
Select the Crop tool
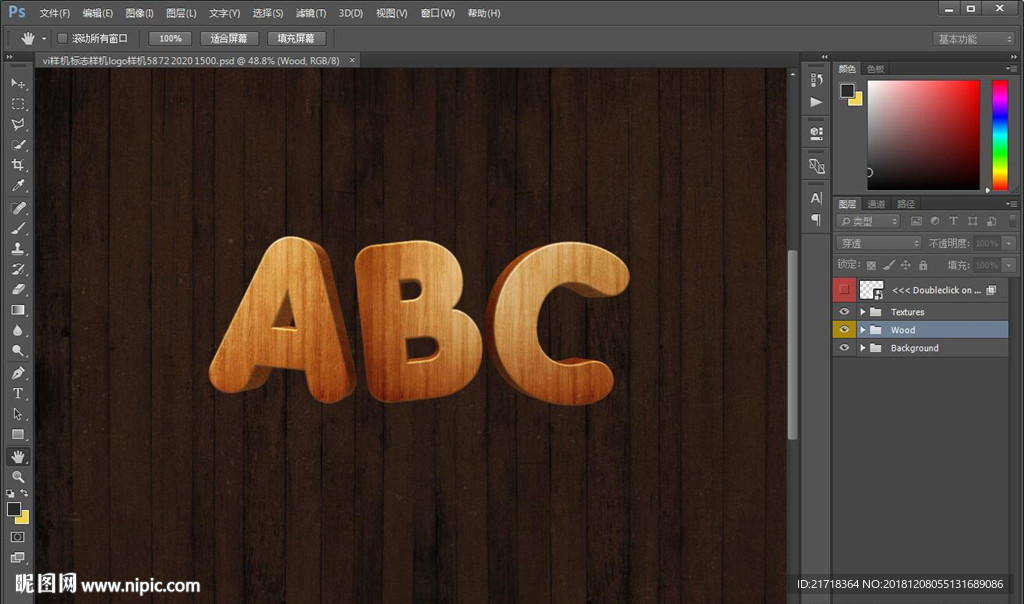[x=18, y=165]
